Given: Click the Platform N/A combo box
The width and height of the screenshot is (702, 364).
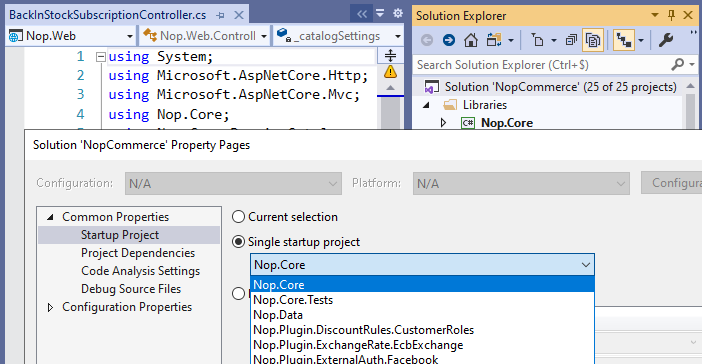Looking at the screenshot, I should 521,184.
